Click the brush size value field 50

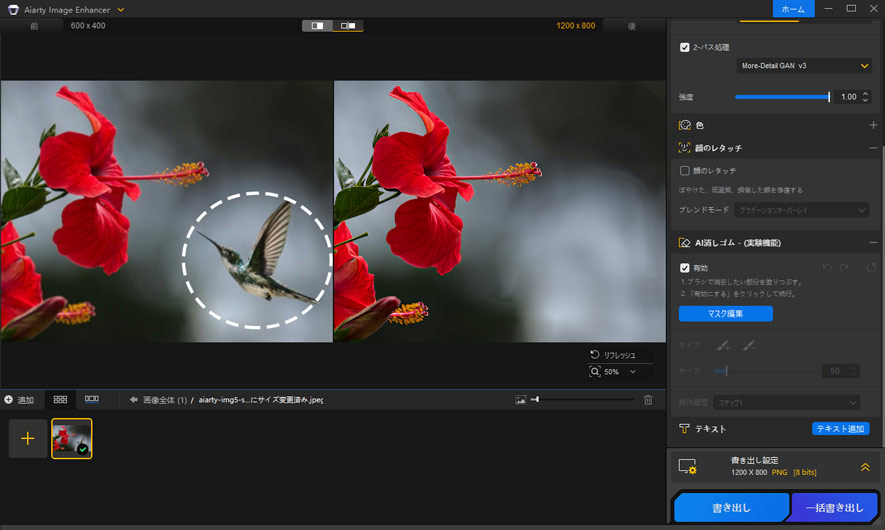pyautogui.click(x=835, y=371)
